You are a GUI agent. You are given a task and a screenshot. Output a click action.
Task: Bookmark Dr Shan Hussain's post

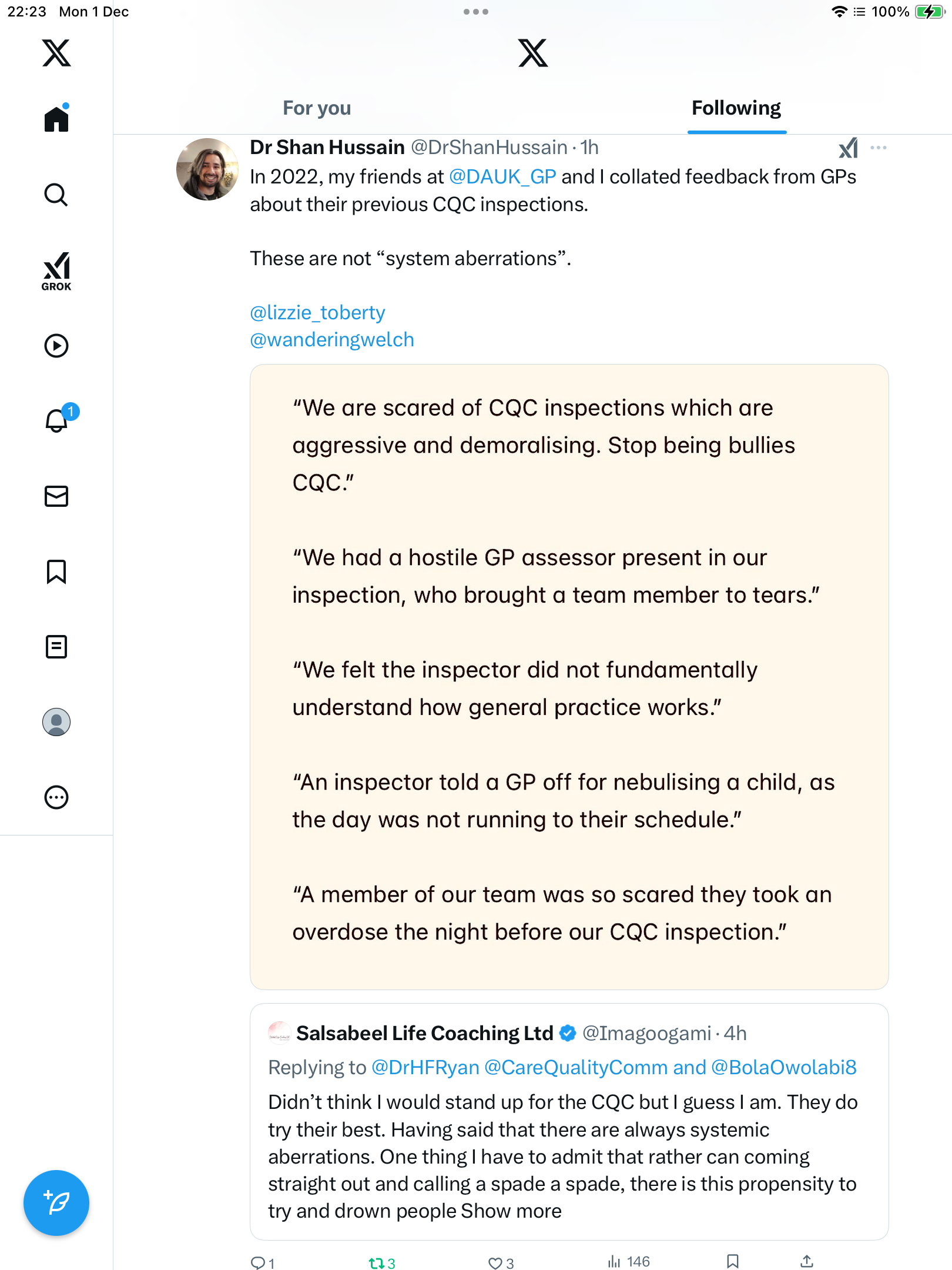pyautogui.click(x=733, y=1262)
